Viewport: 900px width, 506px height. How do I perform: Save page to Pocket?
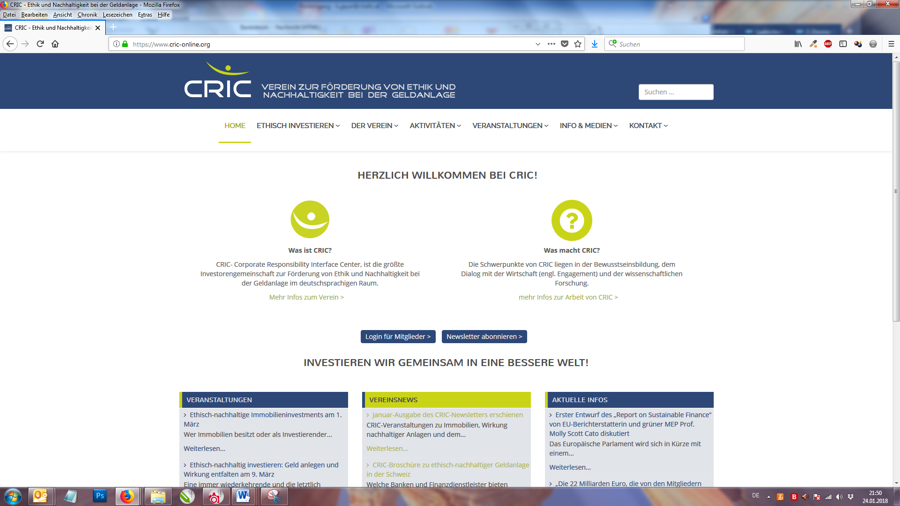pos(565,44)
